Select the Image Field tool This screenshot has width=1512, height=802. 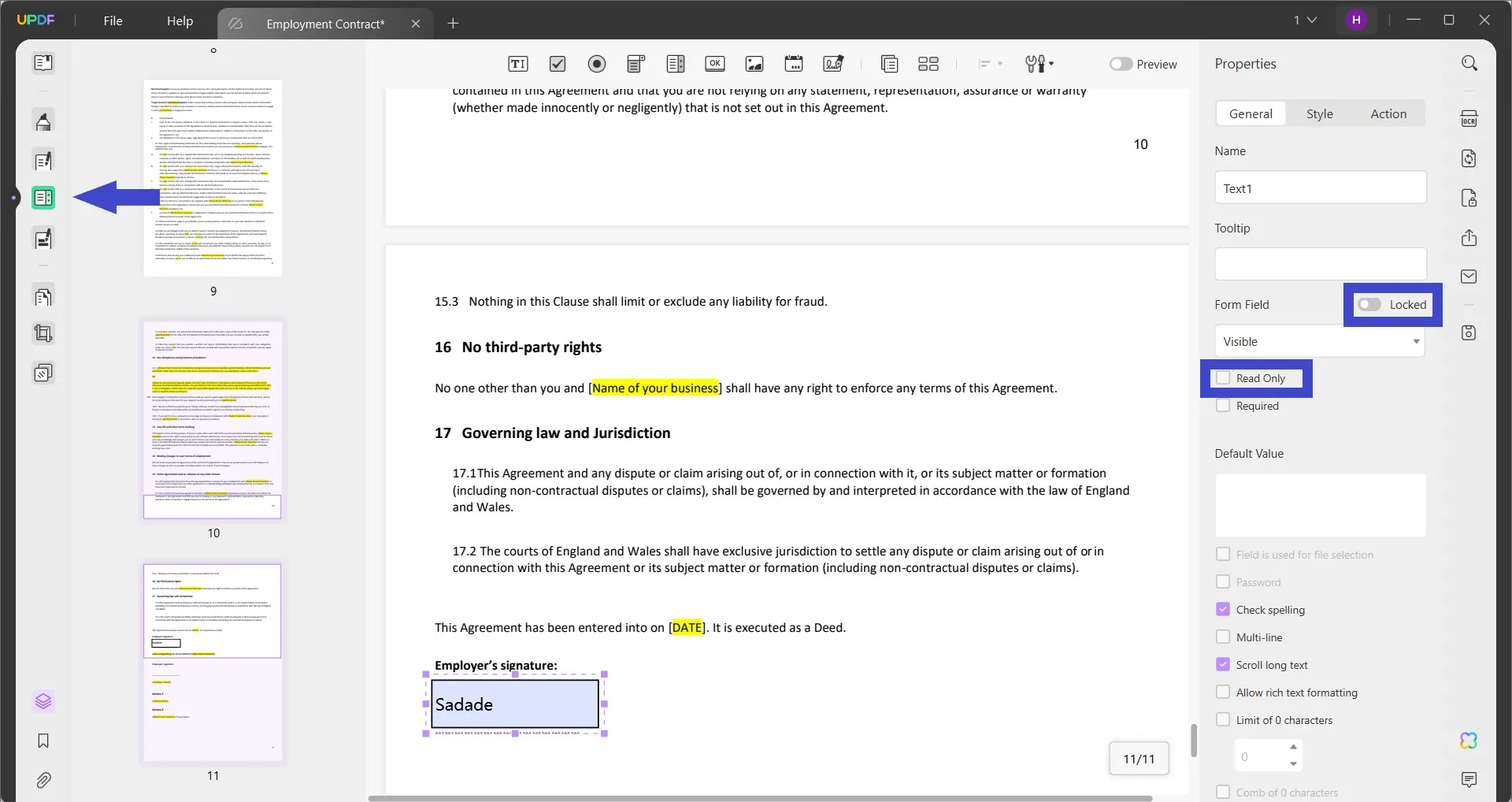(754, 64)
